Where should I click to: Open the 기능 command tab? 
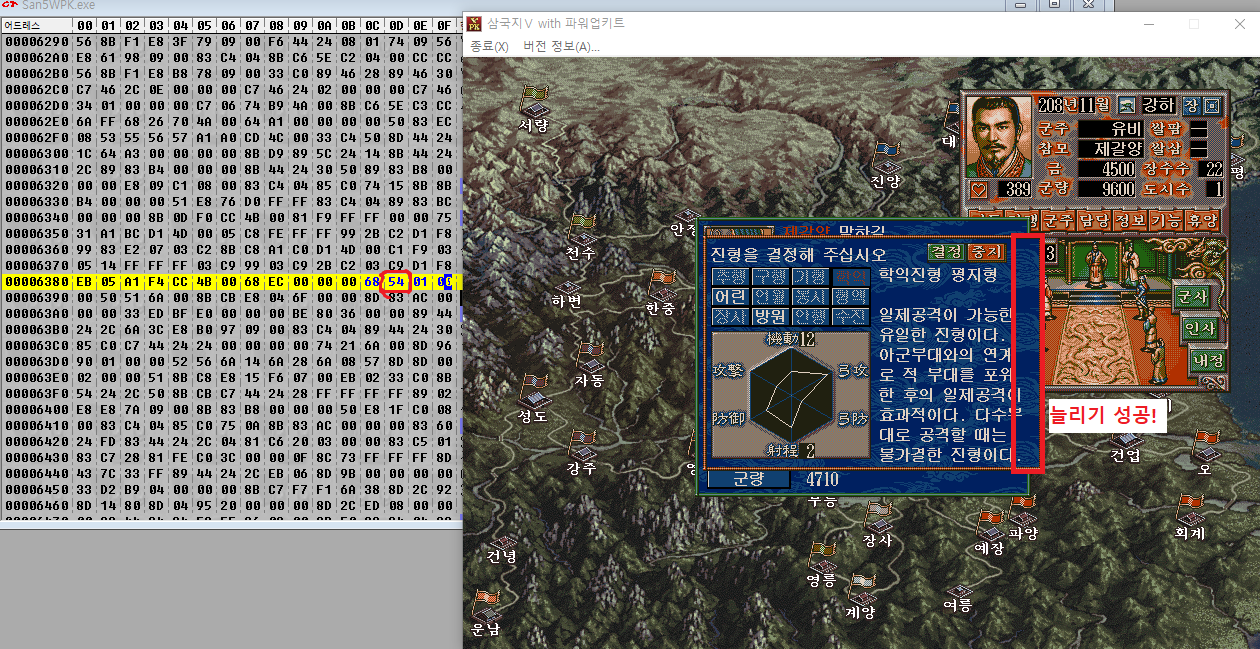(x=1168, y=220)
